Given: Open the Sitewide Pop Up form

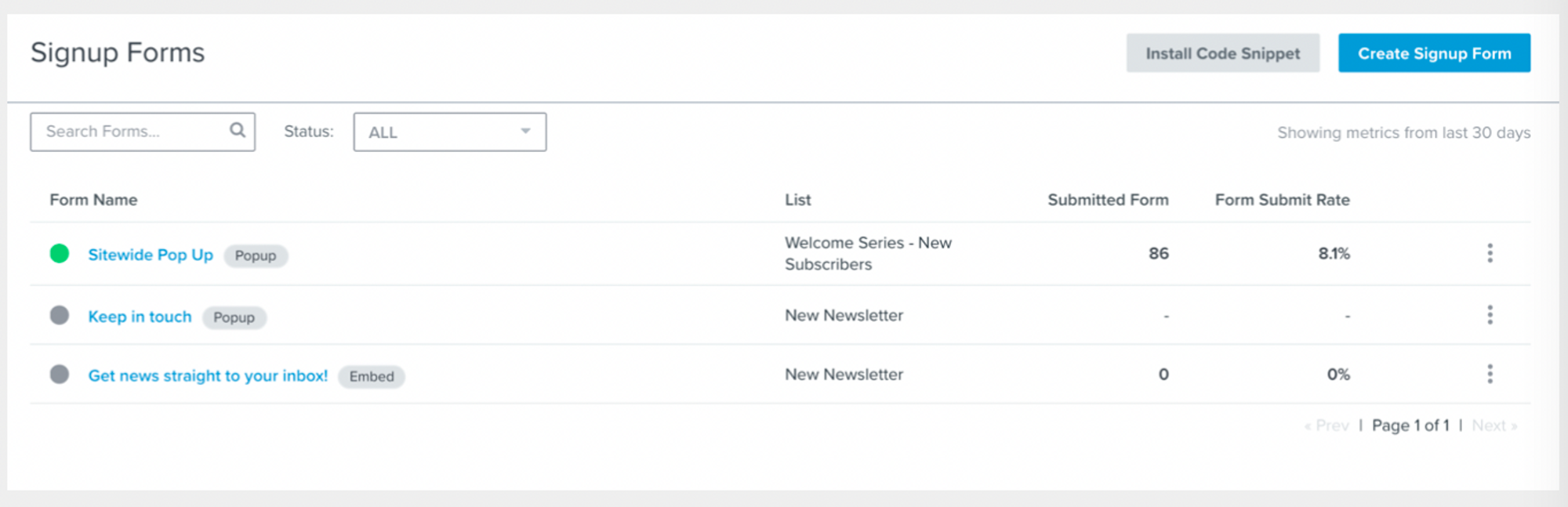Looking at the screenshot, I should pyautogui.click(x=151, y=255).
